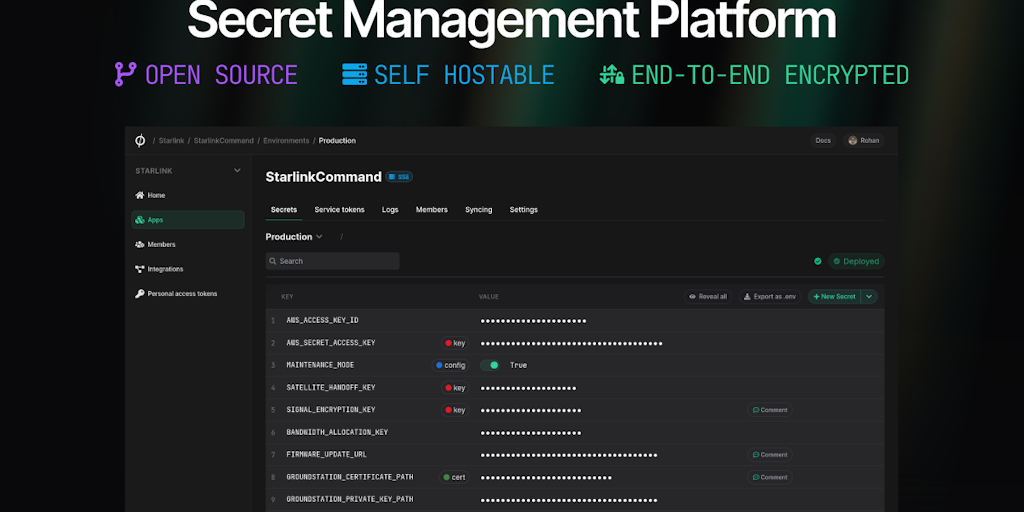Click Rohan's user avatar

pyautogui.click(x=853, y=141)
